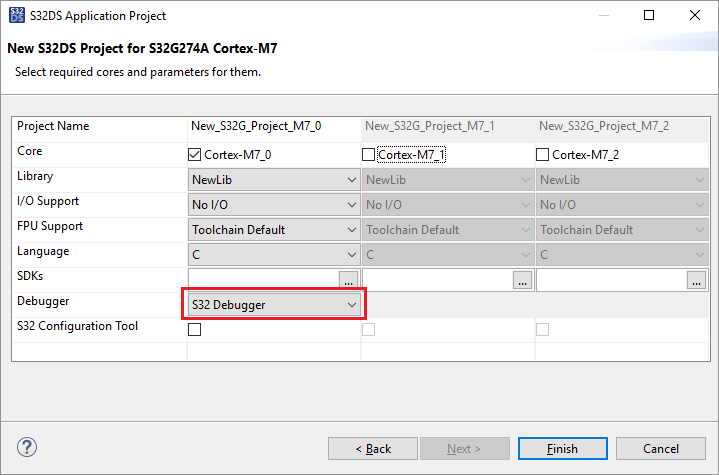
Task: Expand the No I/O support dropdown
Action: (273, 205)
